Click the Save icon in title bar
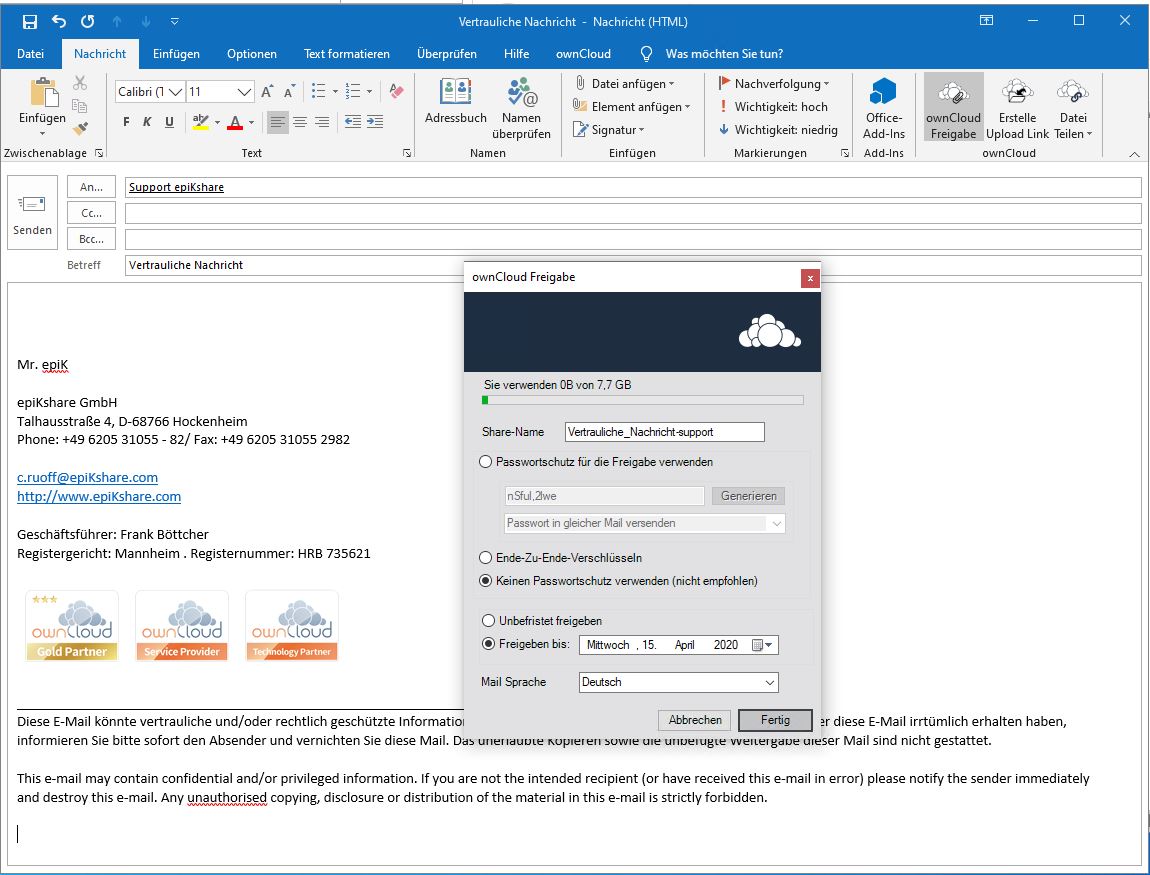The image size is (1150, 875). tap(30, 21)
